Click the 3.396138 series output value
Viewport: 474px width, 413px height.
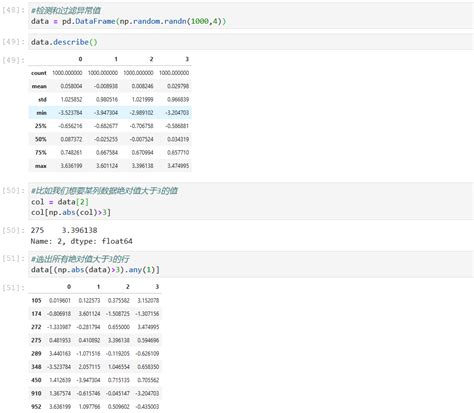[80, 230]
